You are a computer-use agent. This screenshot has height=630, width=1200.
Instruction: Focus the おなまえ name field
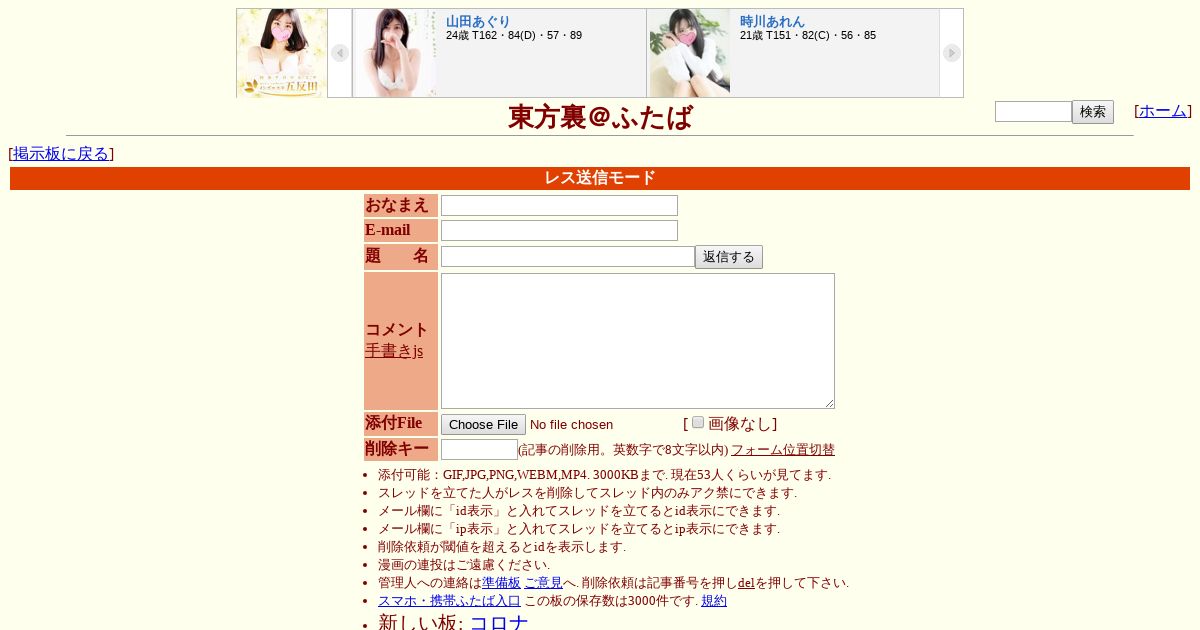[559, 205]
